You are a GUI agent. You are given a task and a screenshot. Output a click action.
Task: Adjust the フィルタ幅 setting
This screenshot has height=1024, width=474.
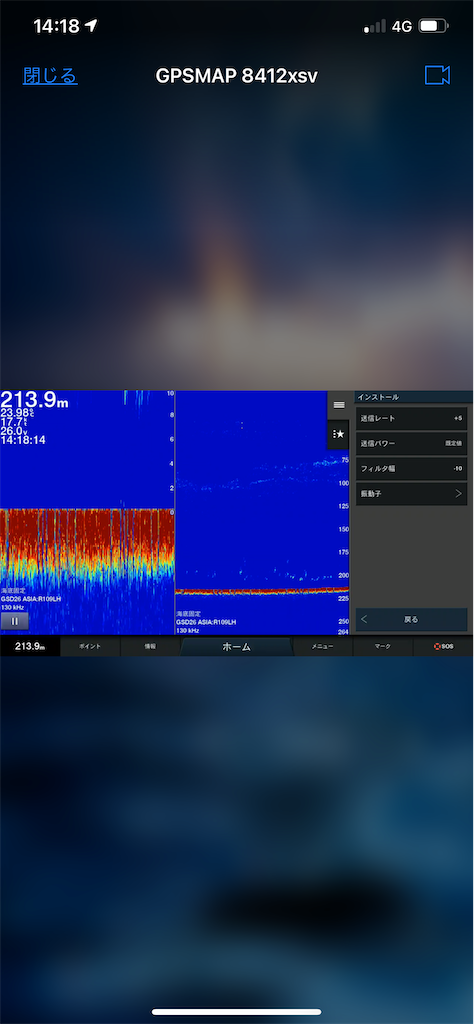click(411, 469)
